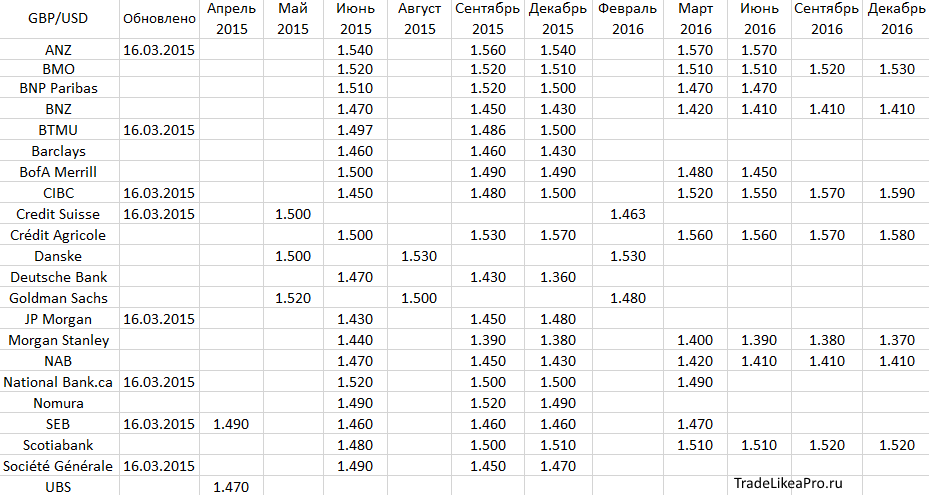
Task: Click the JP Morgan June 2015 value 1.430
Action: (x=355, y=320)
